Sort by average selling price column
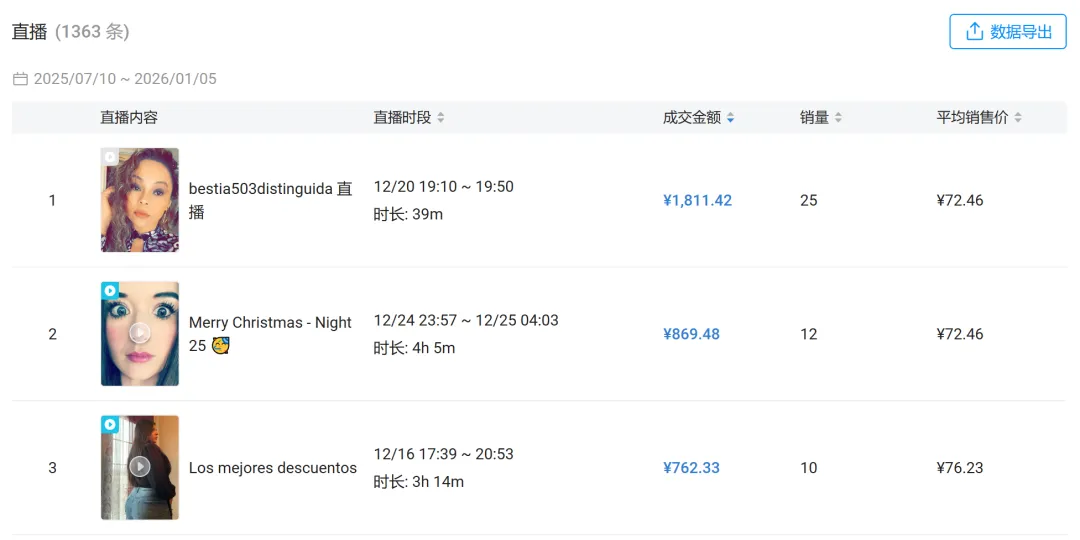 coord(1017,118)
